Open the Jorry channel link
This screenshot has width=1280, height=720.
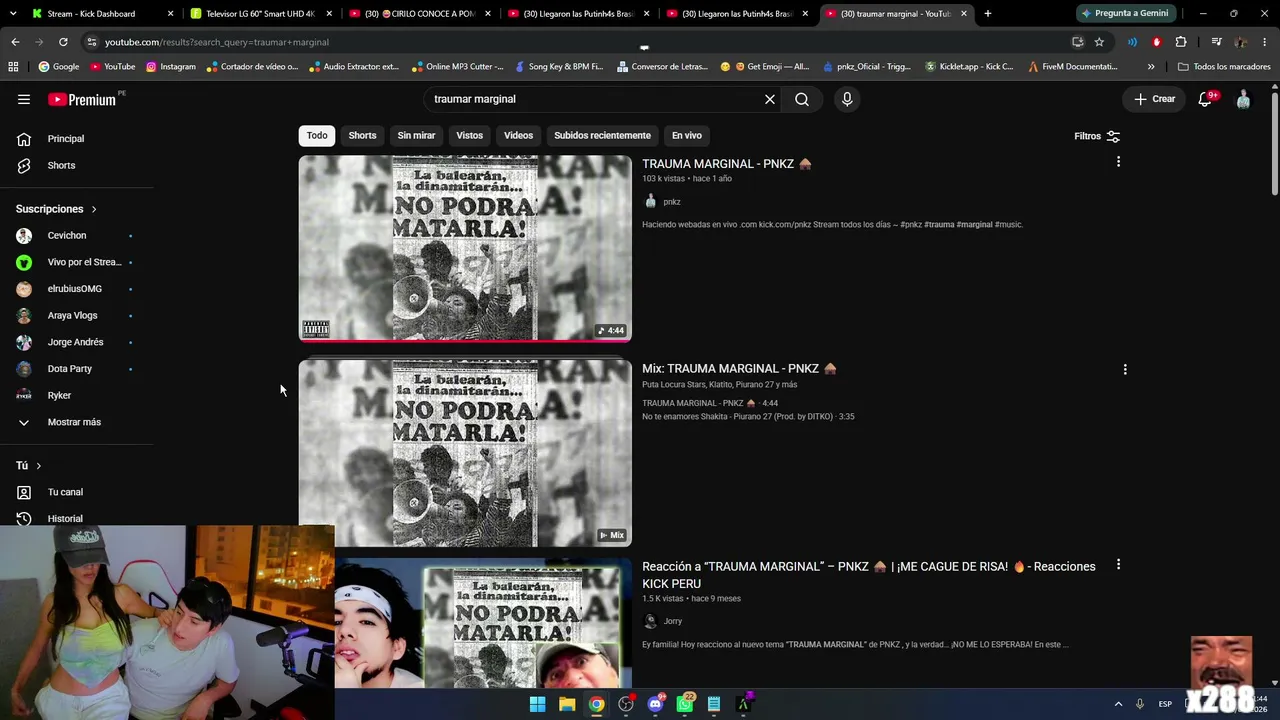[672, 621]
